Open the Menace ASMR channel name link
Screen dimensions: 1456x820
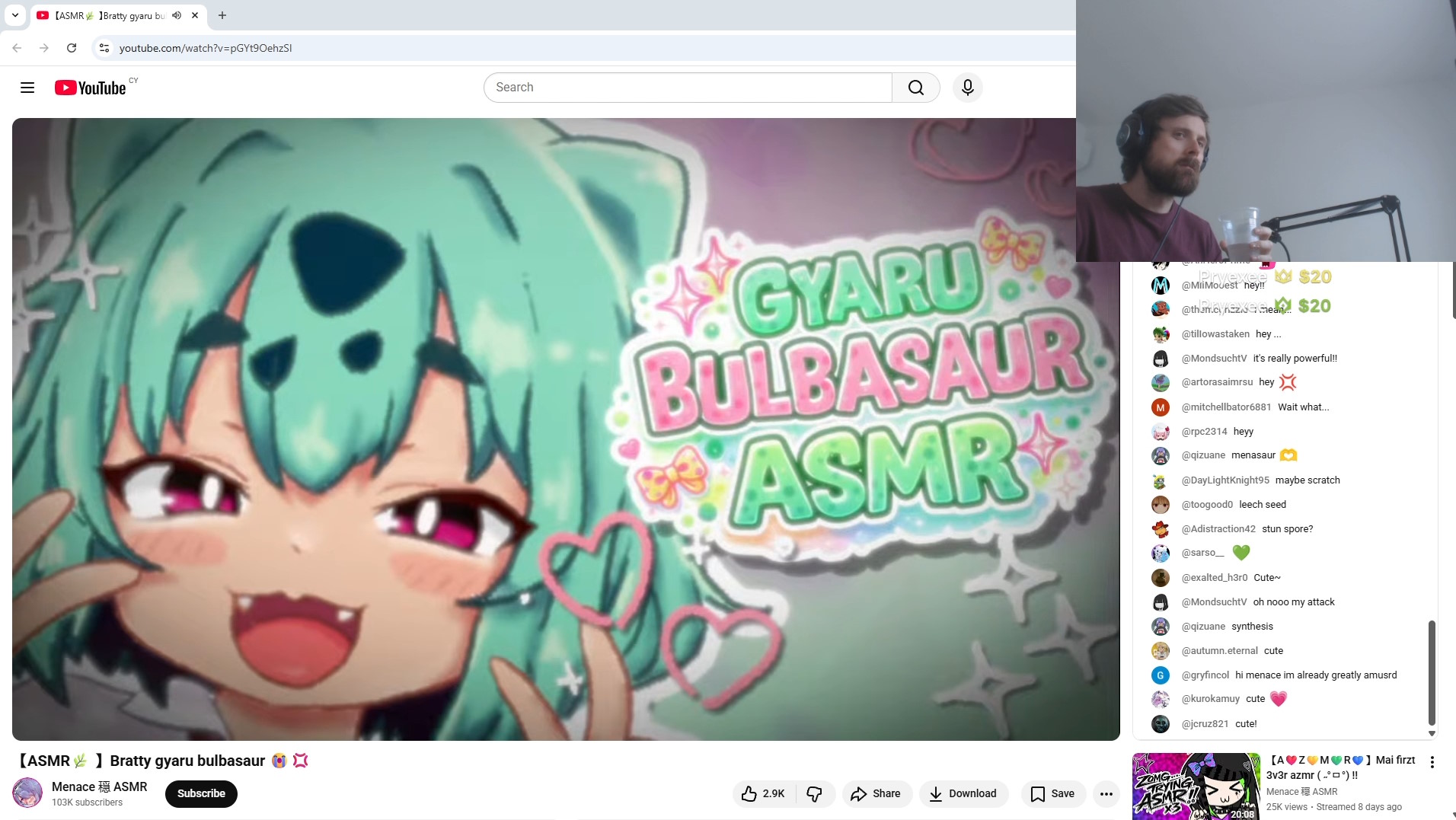pyautogui.click(x=99, y=786)
